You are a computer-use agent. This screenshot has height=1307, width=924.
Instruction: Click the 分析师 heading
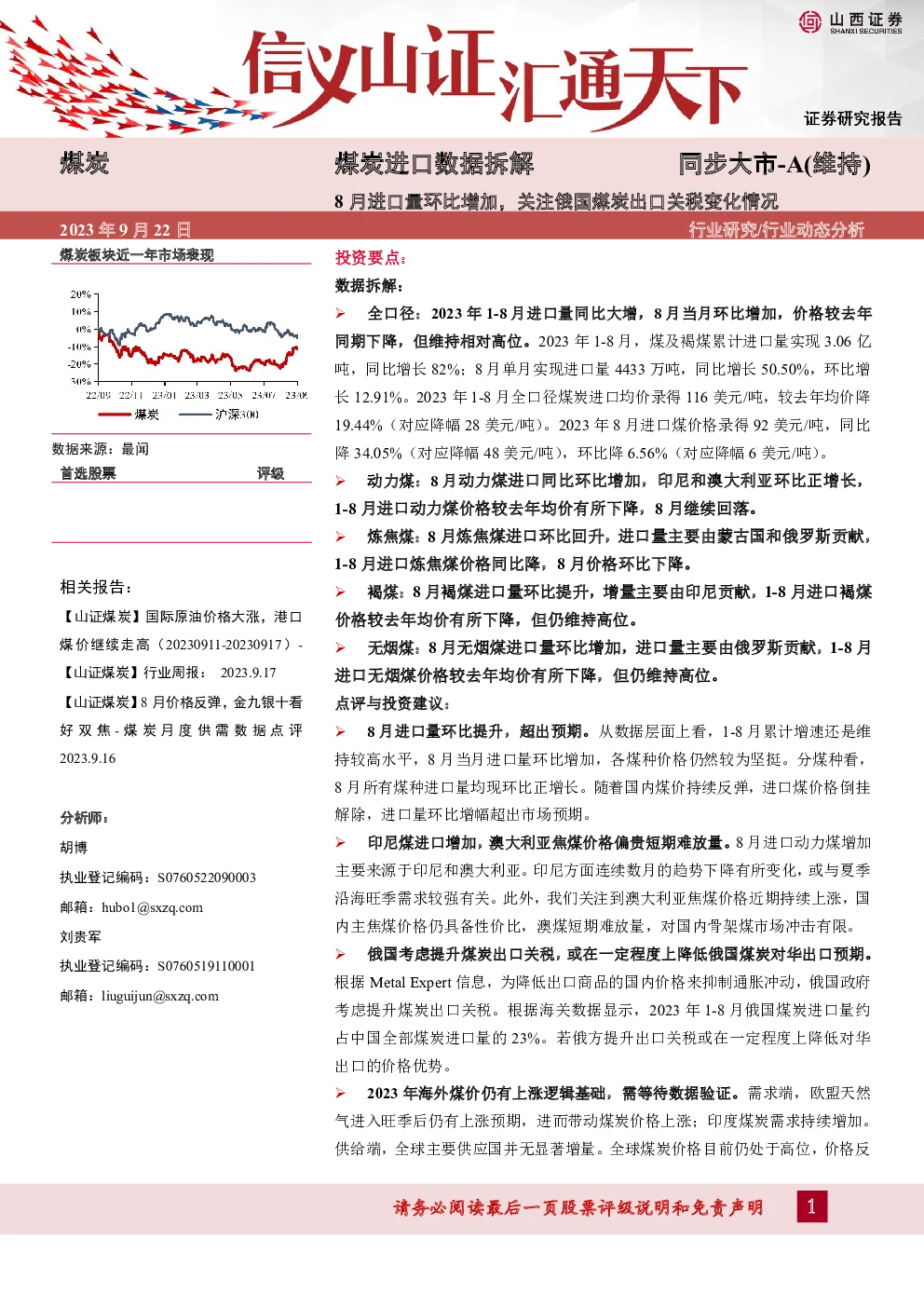[84, 818]
